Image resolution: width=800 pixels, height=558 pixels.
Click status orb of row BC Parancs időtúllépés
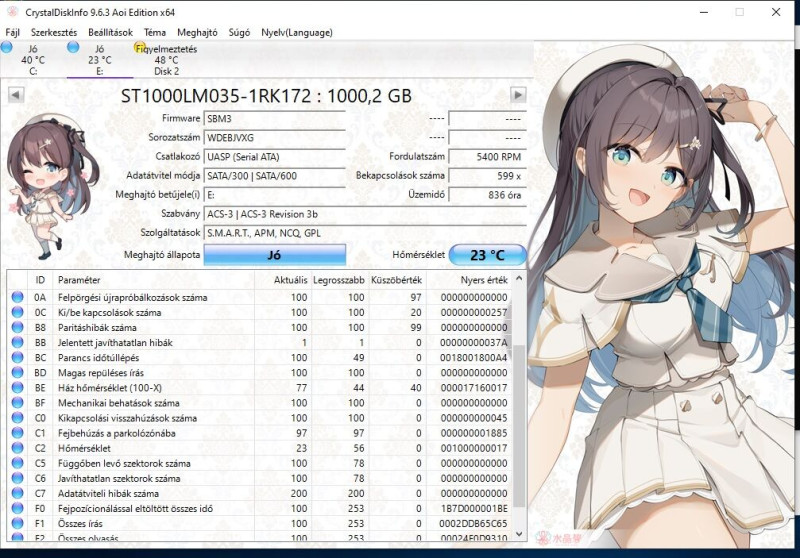[17, 357]
